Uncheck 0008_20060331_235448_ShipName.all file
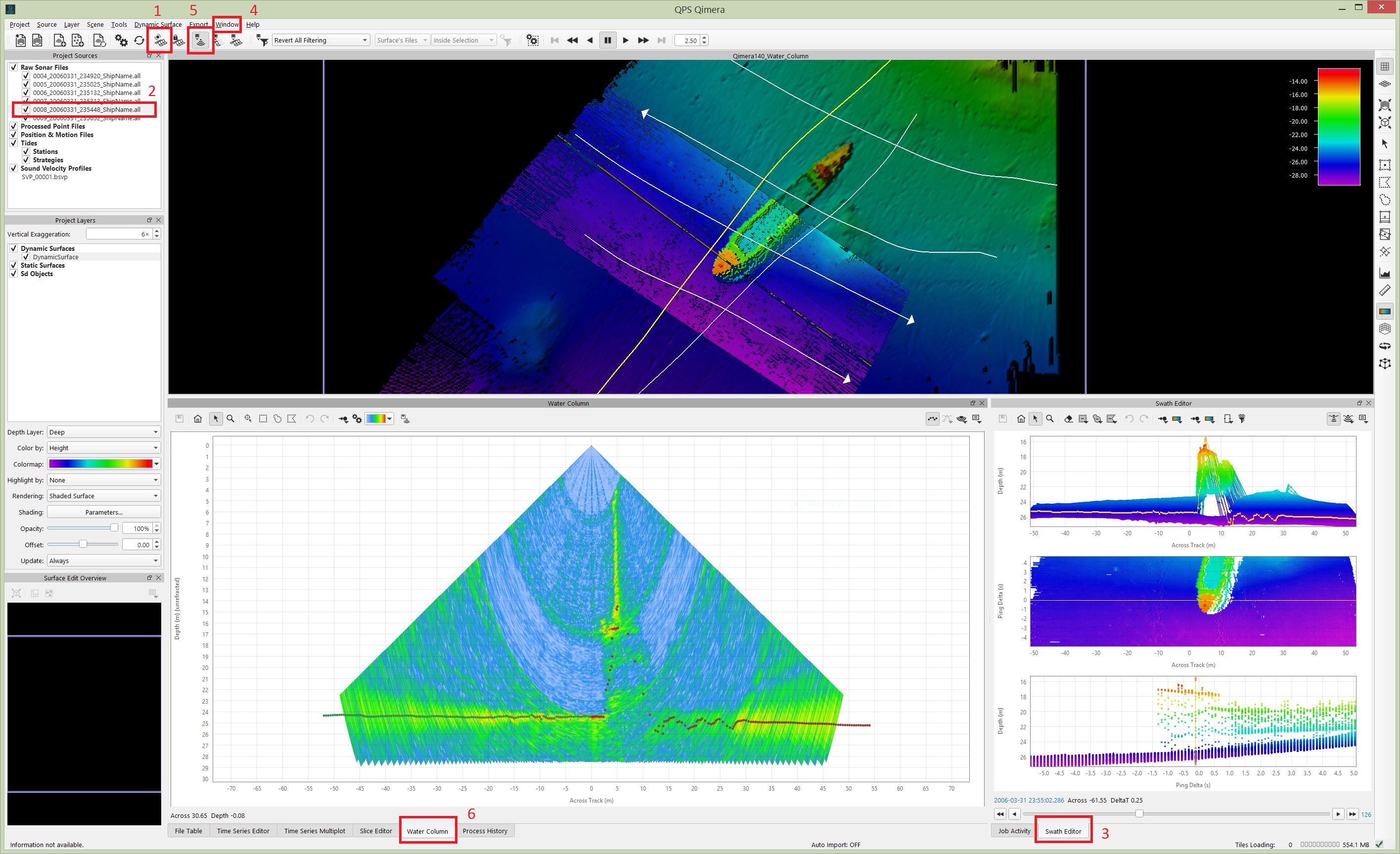Image resolution: width=1400 pixels, height=854 pixels. point(26,109)
